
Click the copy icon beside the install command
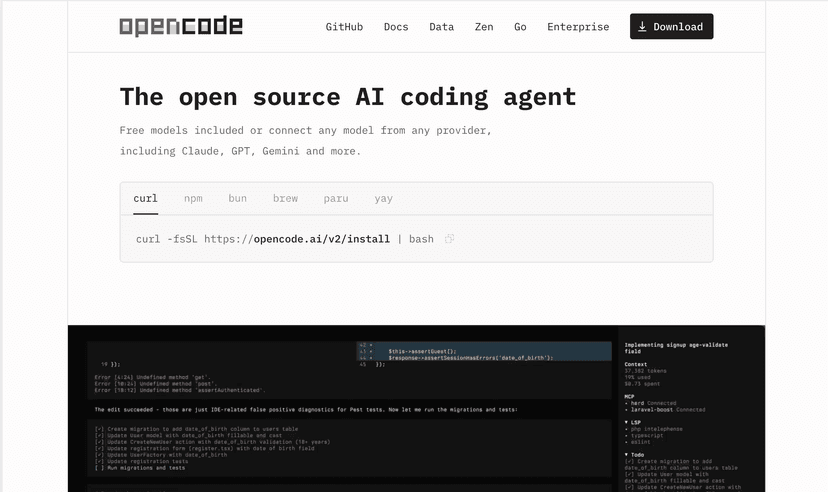point(449,239)
